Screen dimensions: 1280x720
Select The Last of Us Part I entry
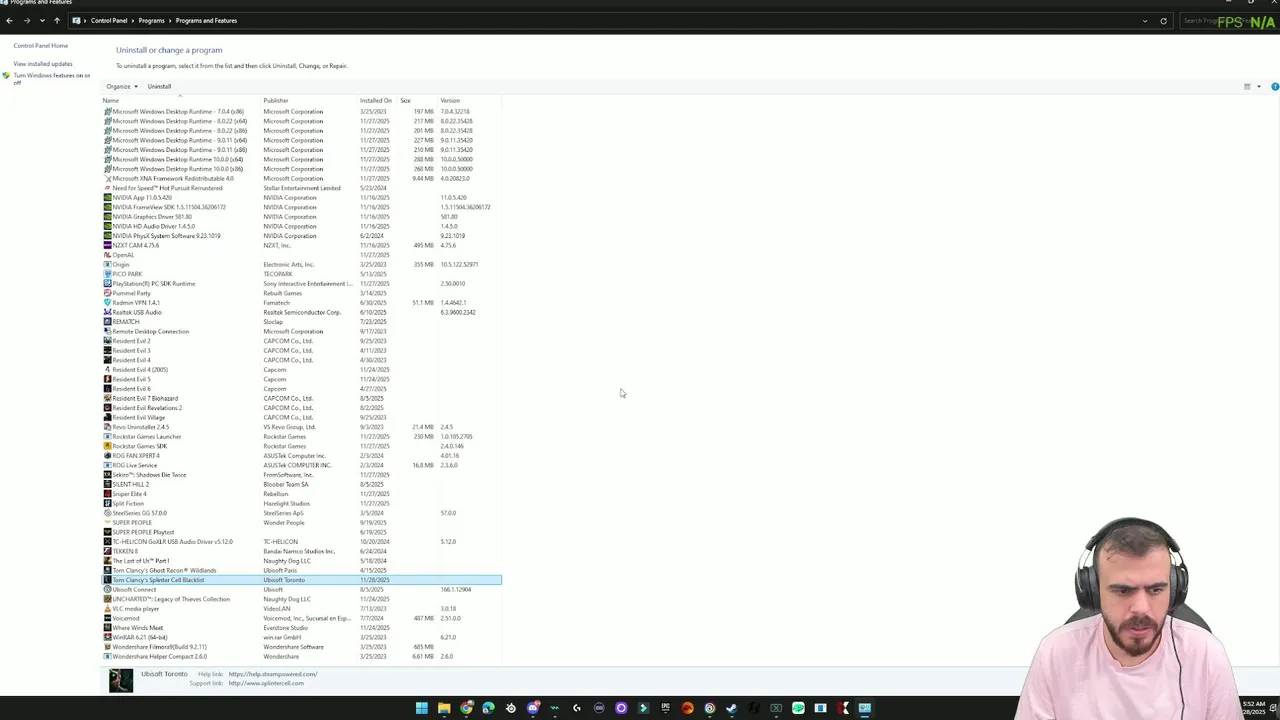click(301, 561)
